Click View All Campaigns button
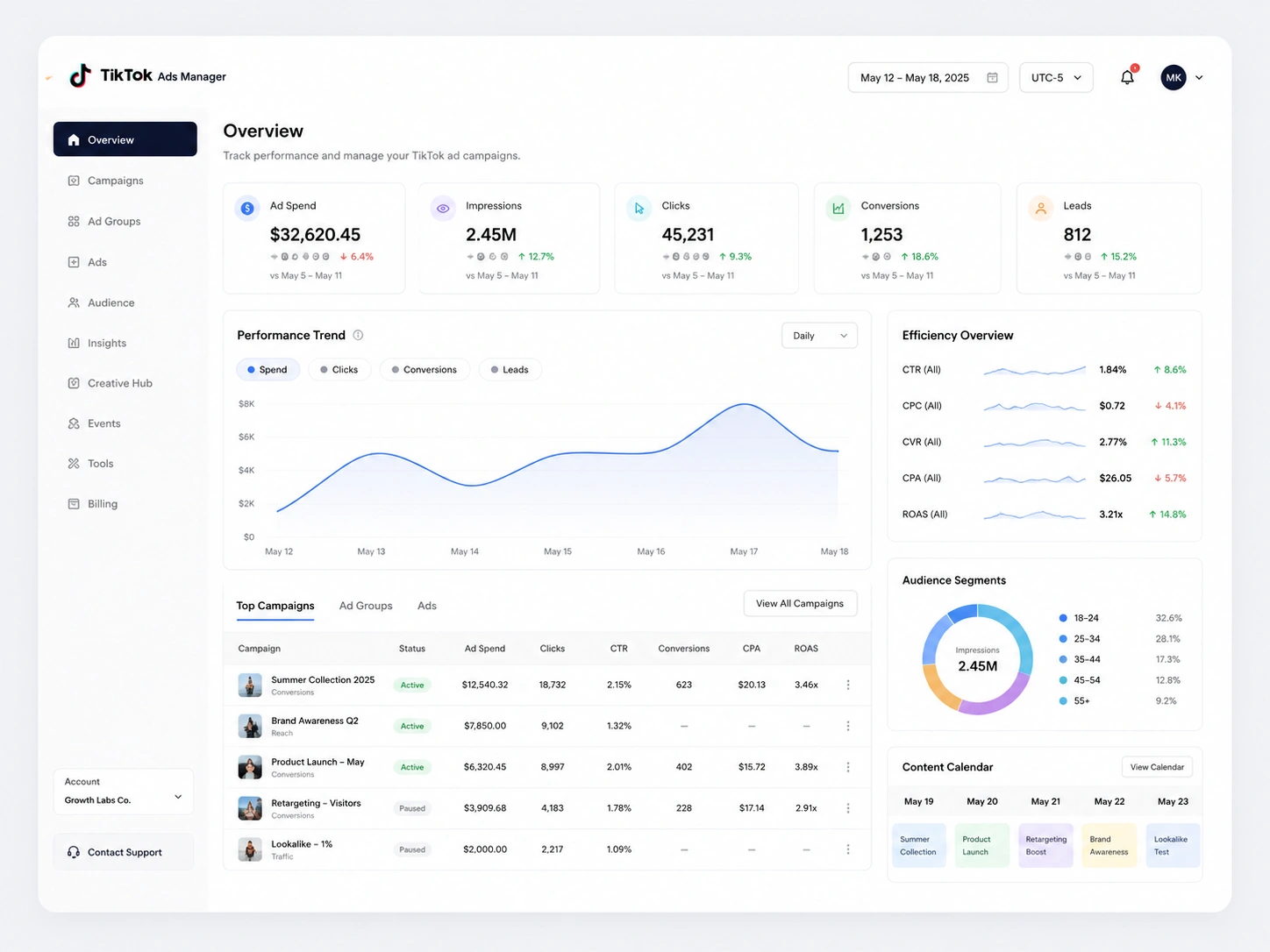 [800, 603]
